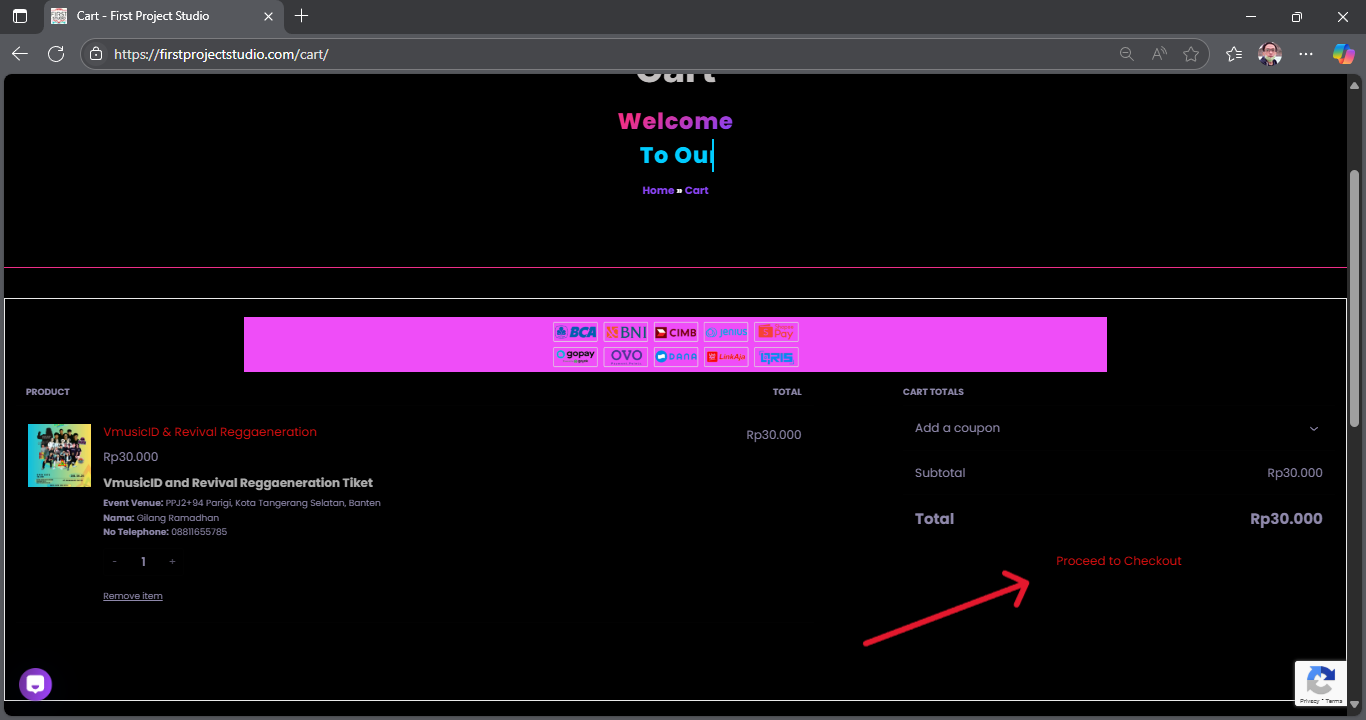Click the BNI payment logo
Screen dimensions: 1366x720
pyautogui.click(x=626, y=332)
